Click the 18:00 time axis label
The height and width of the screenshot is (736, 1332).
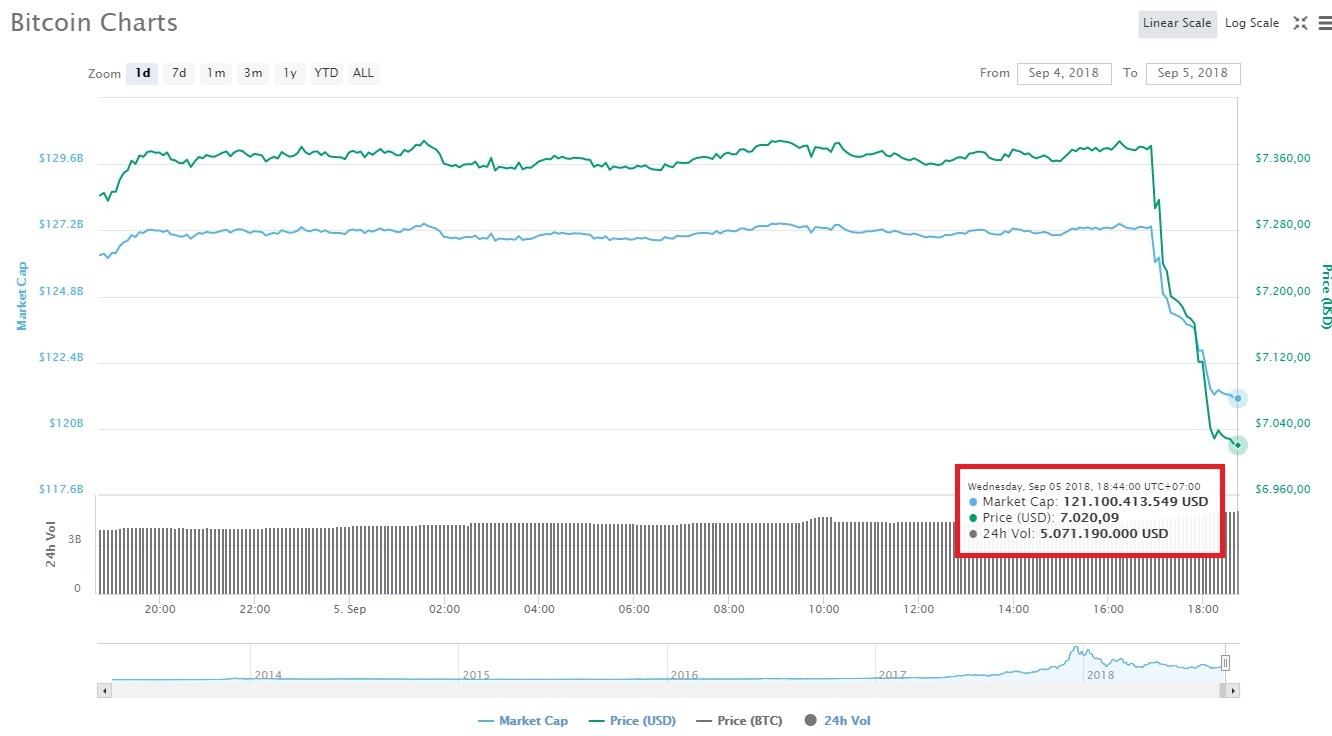click(1202, 609)
